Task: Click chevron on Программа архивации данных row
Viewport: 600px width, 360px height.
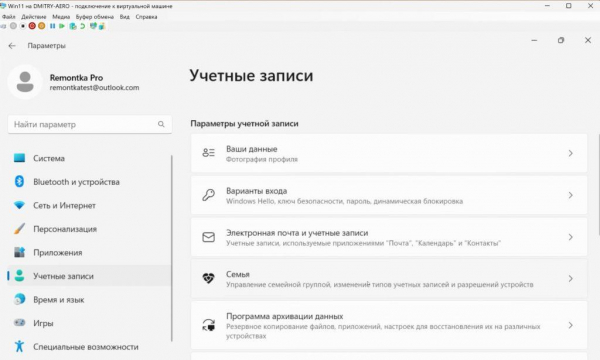Action: coord(570,325)
